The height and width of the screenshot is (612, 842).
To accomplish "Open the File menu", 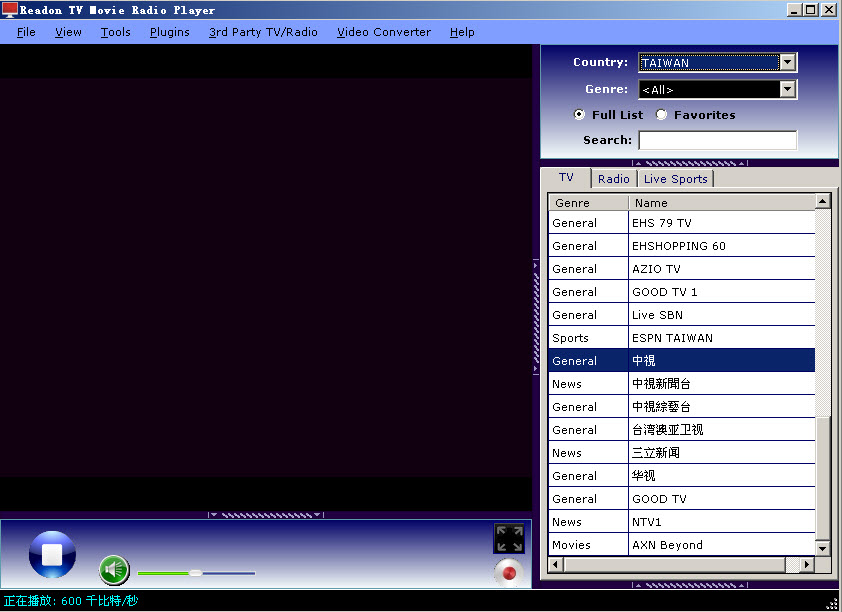I will [x=26, y=32].
